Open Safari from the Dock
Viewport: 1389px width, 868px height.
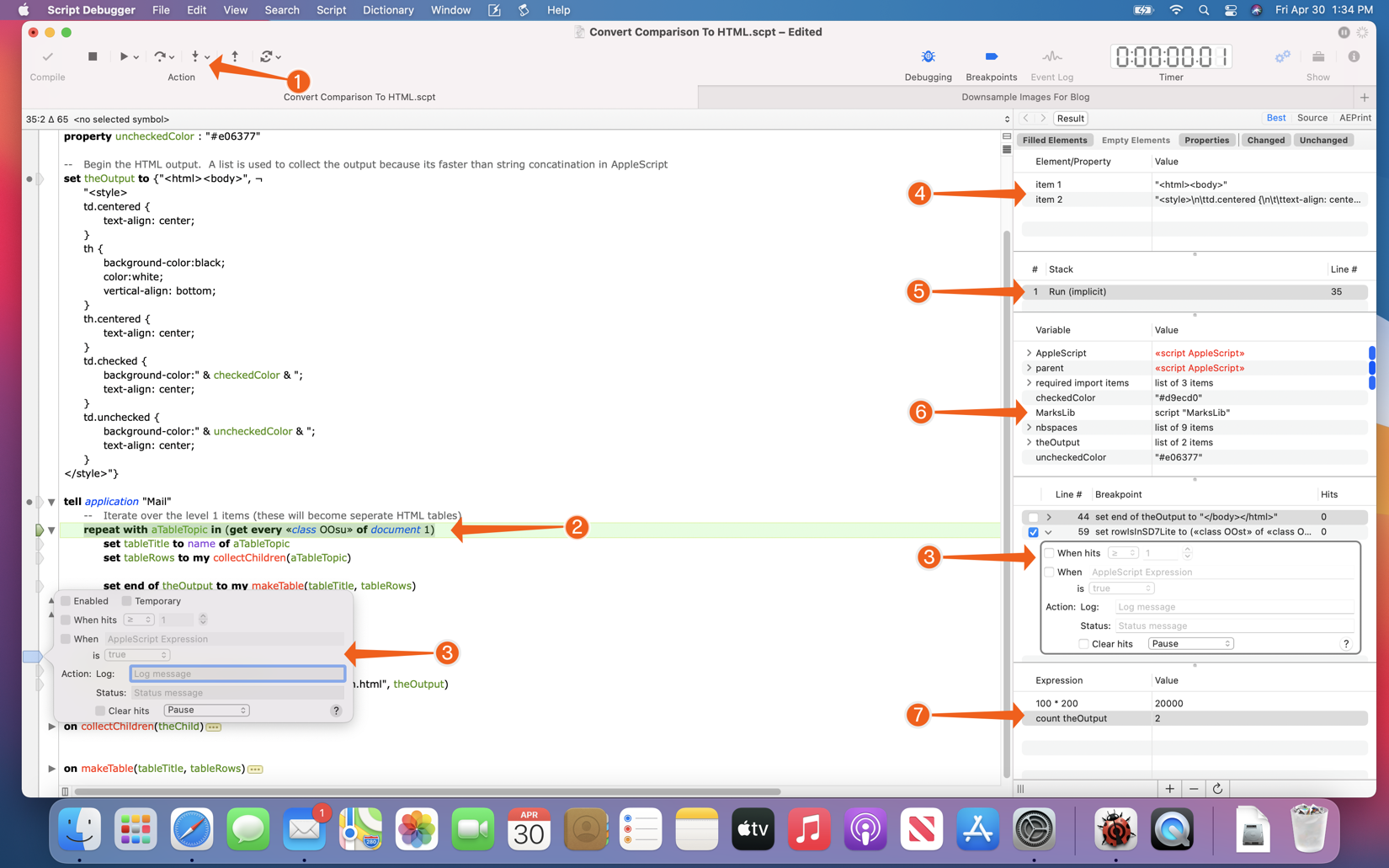pyautogui.click(x=192, y=830)
